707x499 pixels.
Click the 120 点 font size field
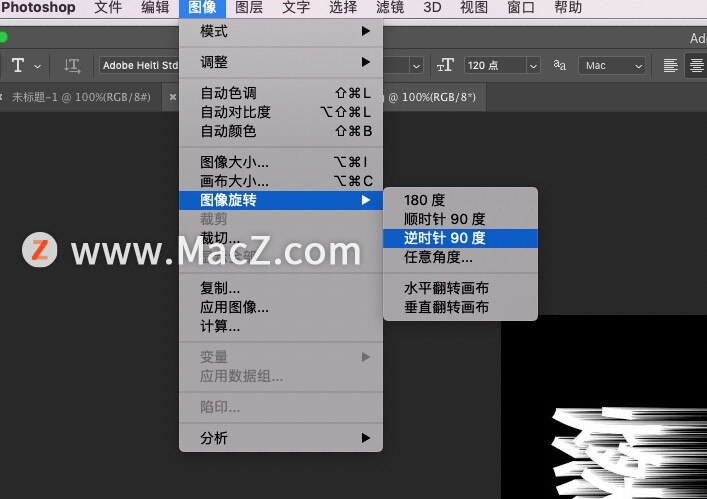point(495,65)
